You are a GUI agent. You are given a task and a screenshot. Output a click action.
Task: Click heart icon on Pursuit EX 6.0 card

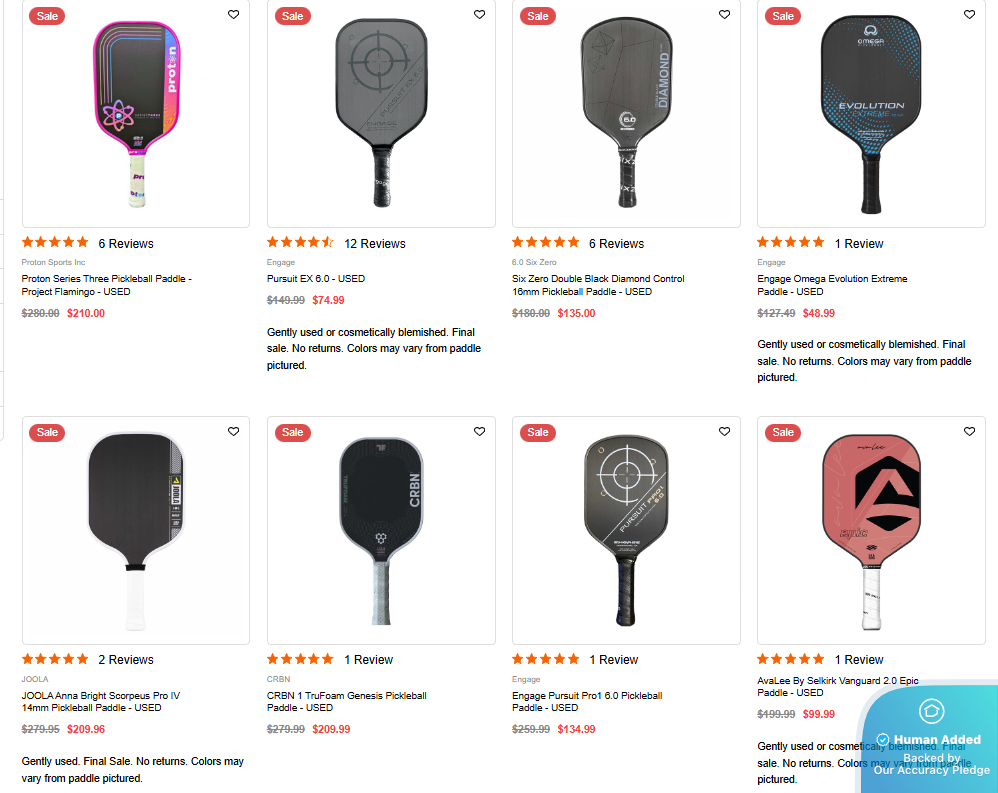point(479,15)
